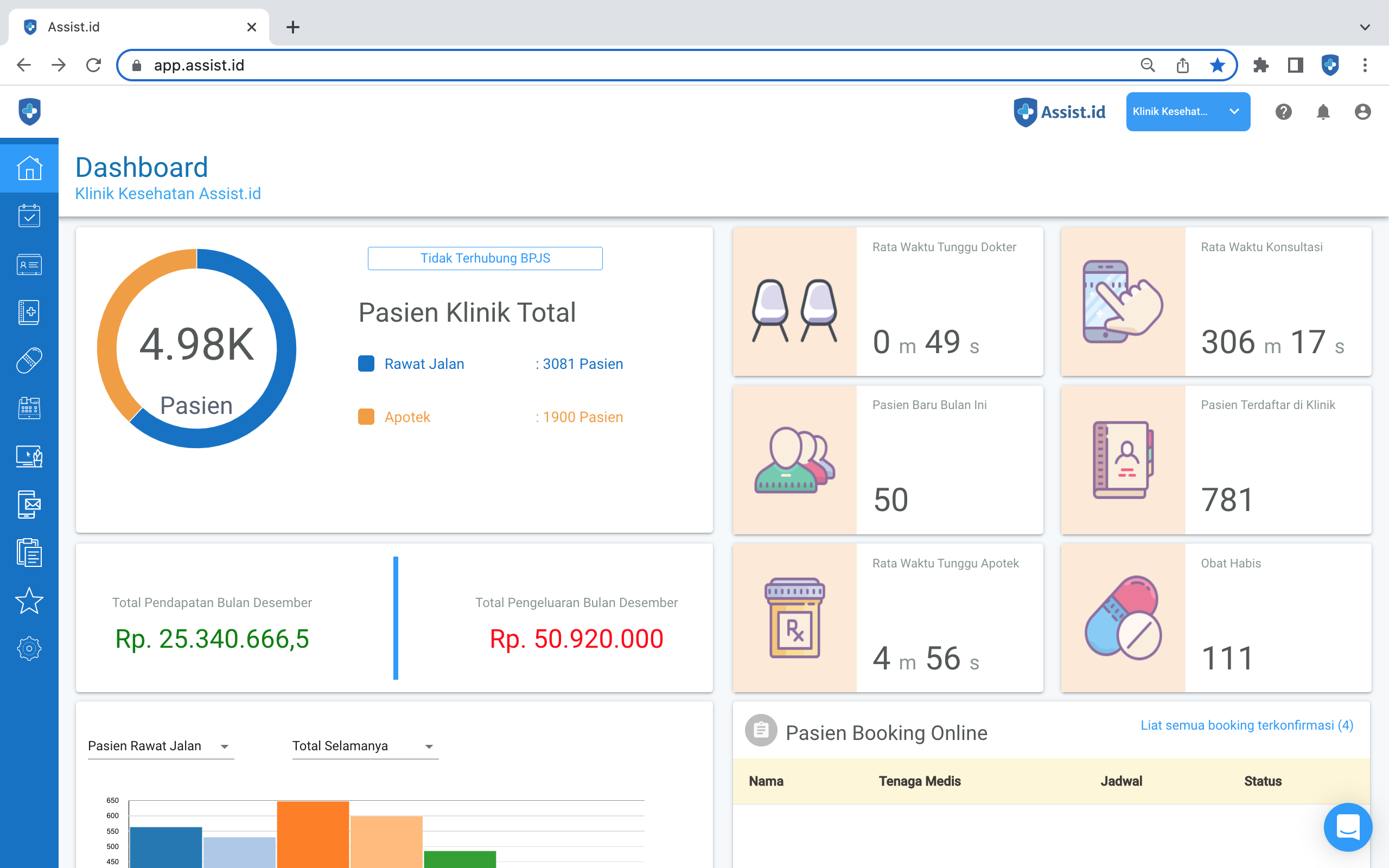The image size is (1389, 868).
Task: Click the blue Rawat Jalan legend swatch
Action: coord(366,364)
